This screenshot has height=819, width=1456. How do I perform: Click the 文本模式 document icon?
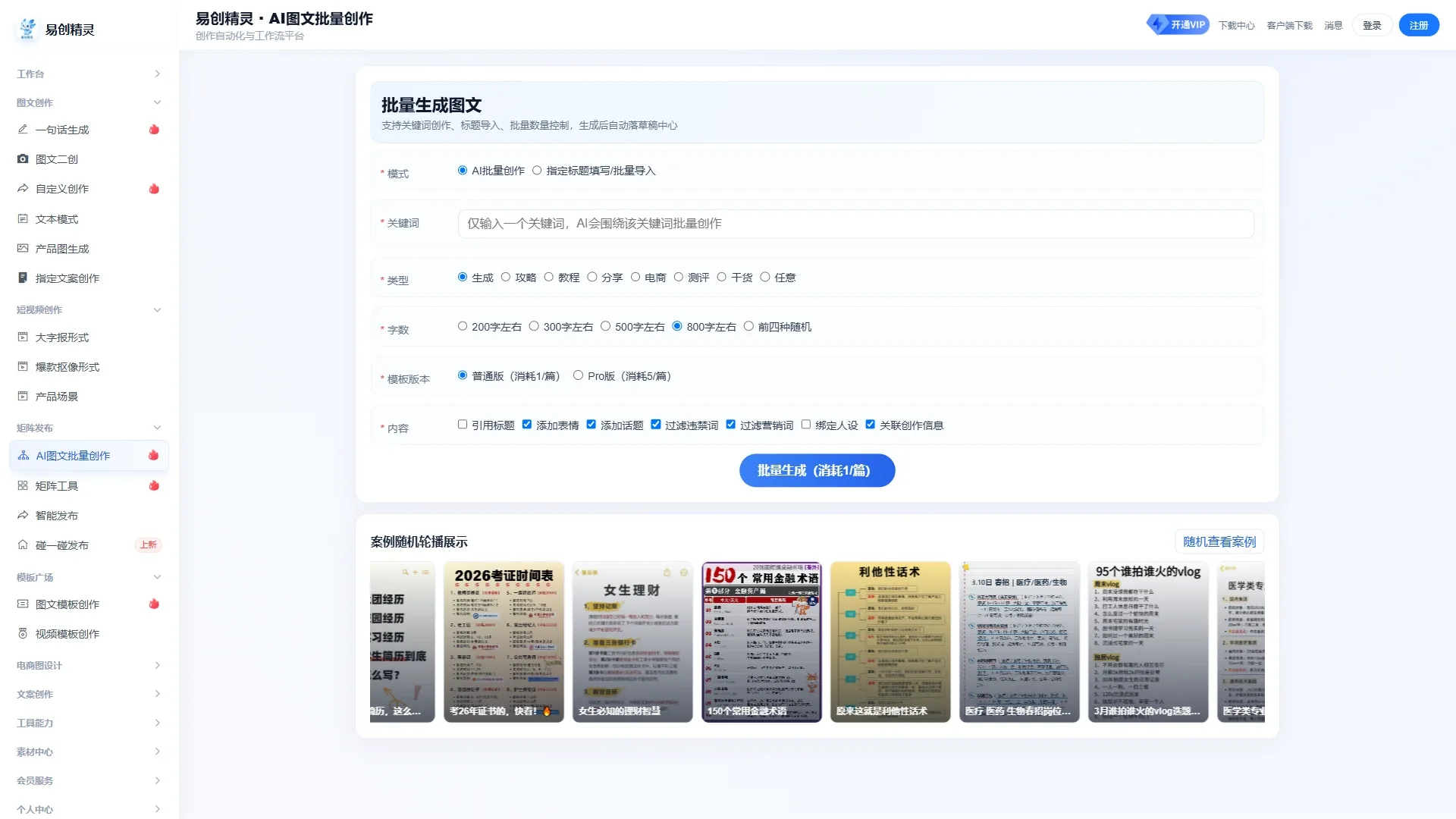(23, 219)
